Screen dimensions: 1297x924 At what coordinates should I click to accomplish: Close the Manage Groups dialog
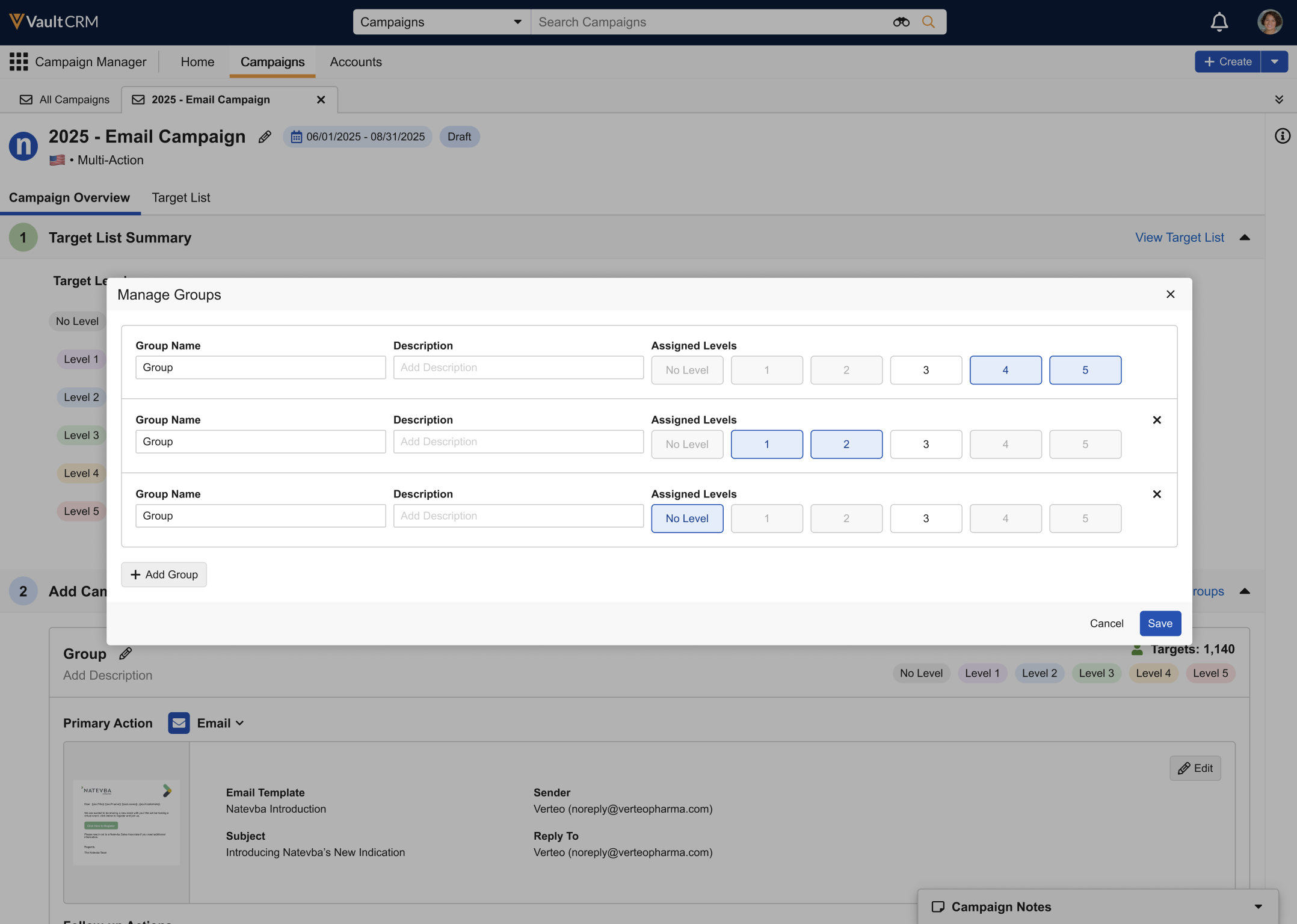pos(1170,294)
